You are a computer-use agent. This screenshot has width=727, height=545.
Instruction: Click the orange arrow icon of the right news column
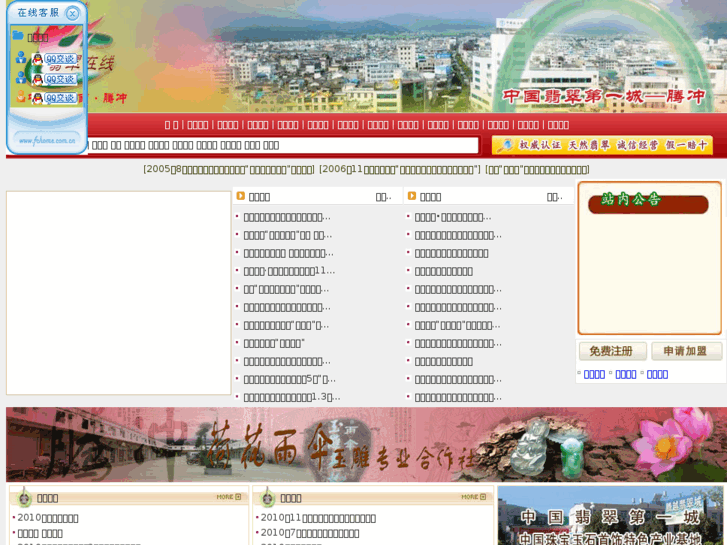pos(411,196)
